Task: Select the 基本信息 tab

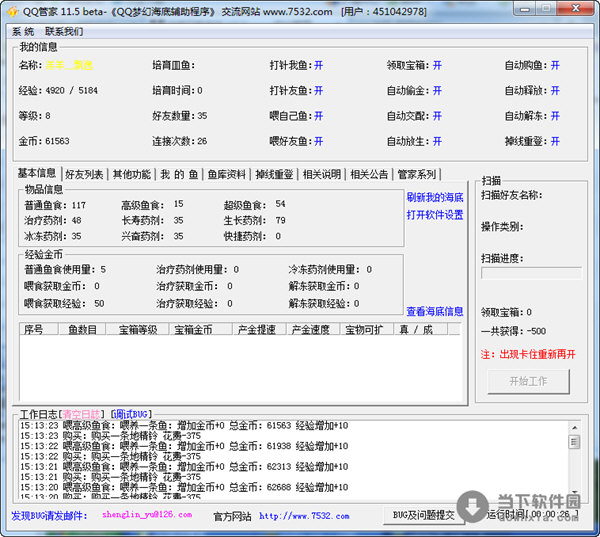Action: pos(37,173)
